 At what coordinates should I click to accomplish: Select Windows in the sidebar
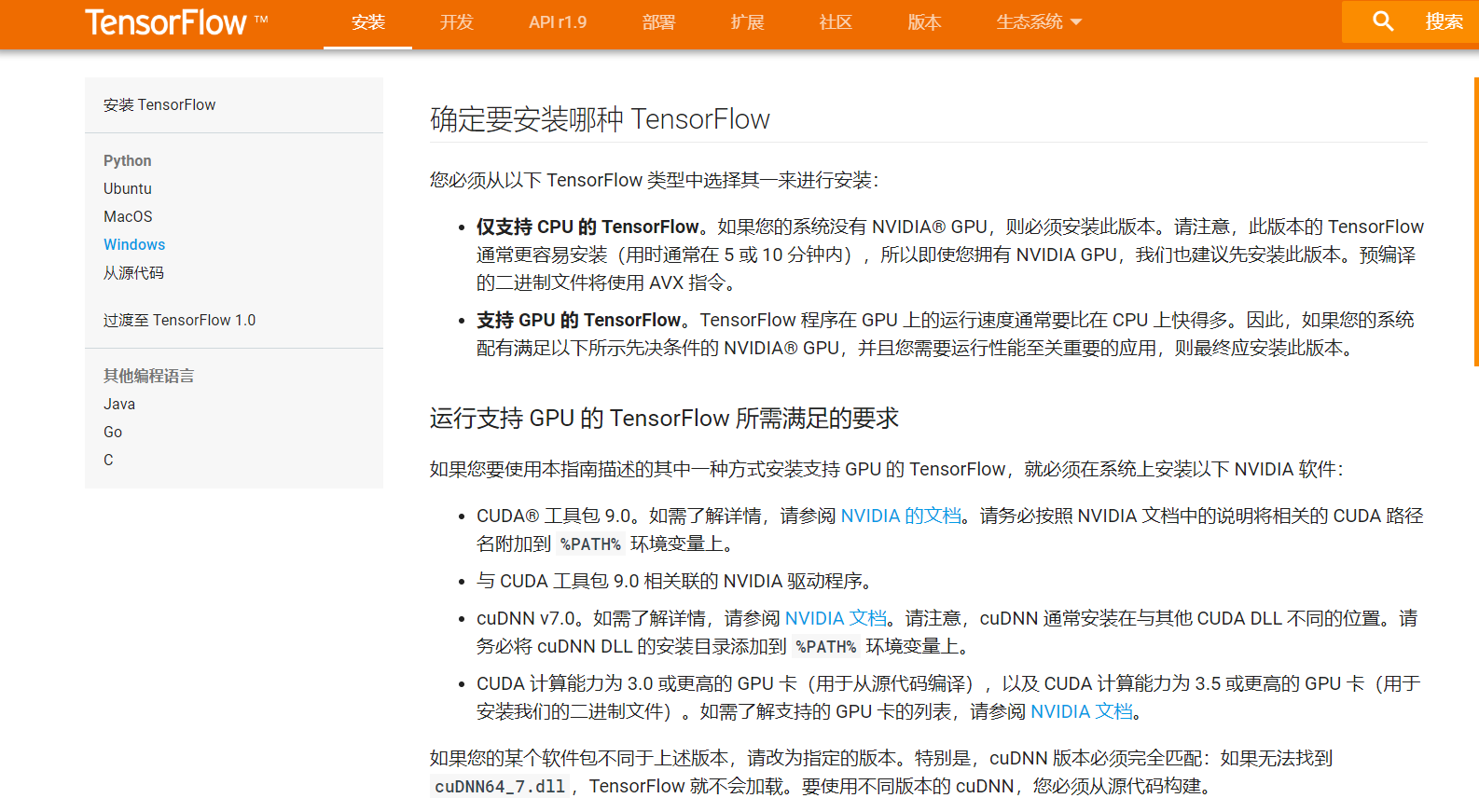(x=134, y=244)
